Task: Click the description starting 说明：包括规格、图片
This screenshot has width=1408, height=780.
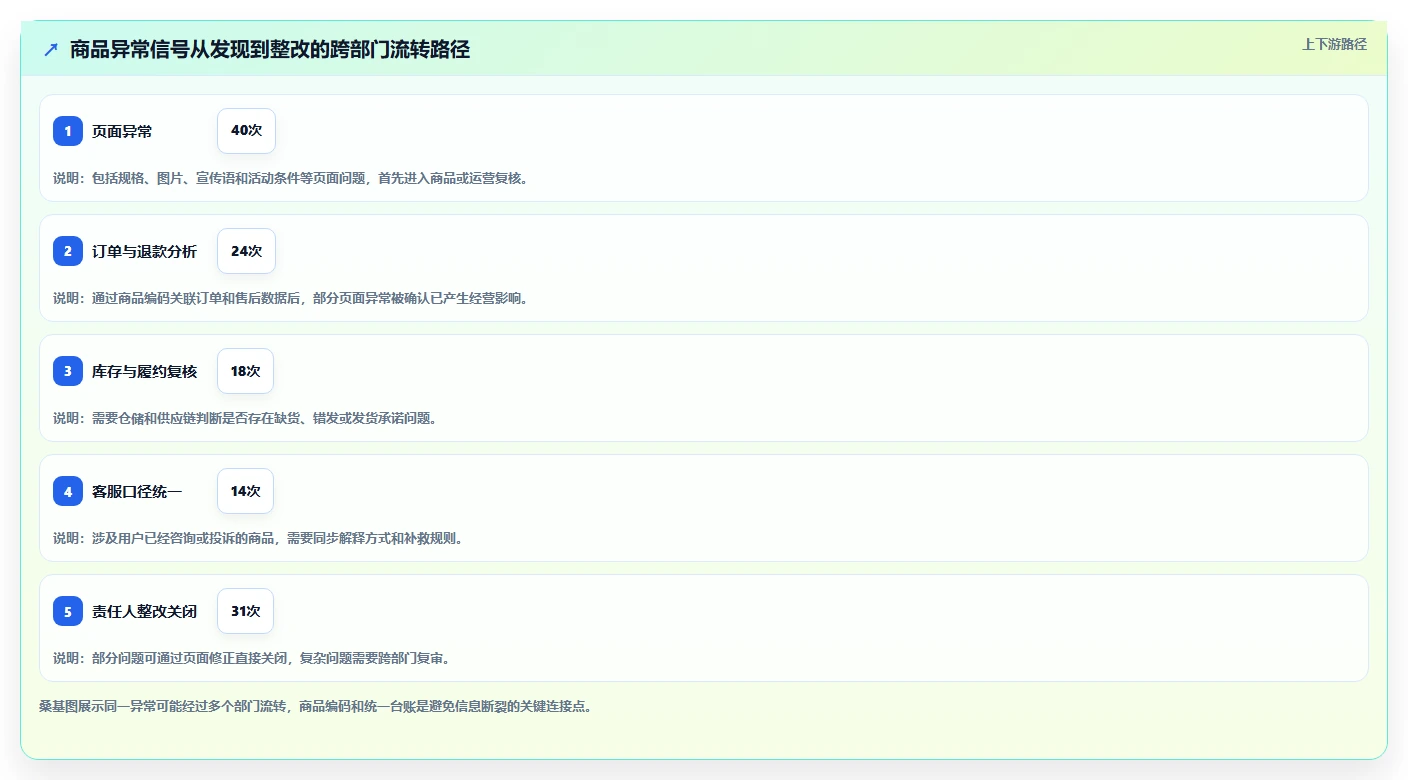Action: 290,178
